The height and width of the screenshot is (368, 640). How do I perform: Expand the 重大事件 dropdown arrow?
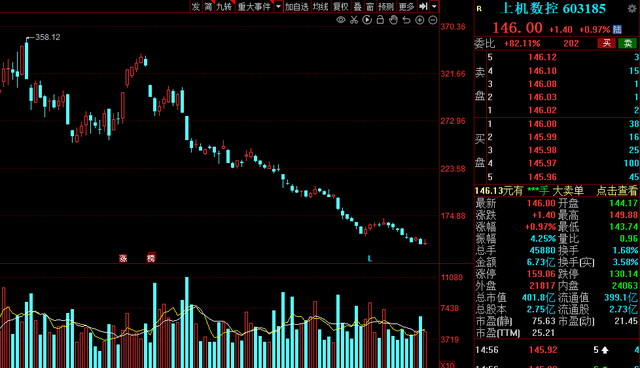pos(278,6)
